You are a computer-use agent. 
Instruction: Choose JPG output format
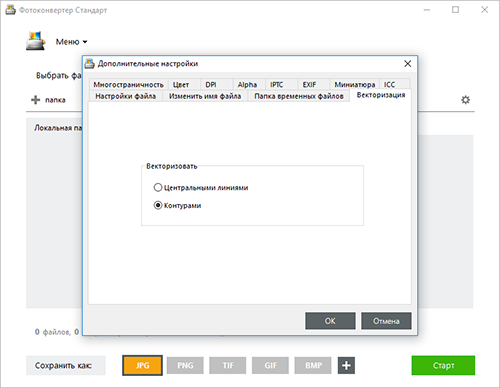[x=142, y=365]
